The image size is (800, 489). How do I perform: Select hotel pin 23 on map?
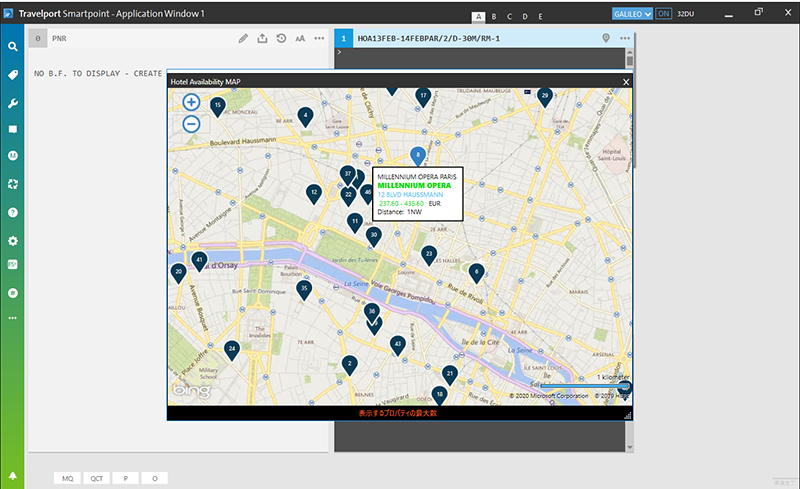tap(429, 254)
